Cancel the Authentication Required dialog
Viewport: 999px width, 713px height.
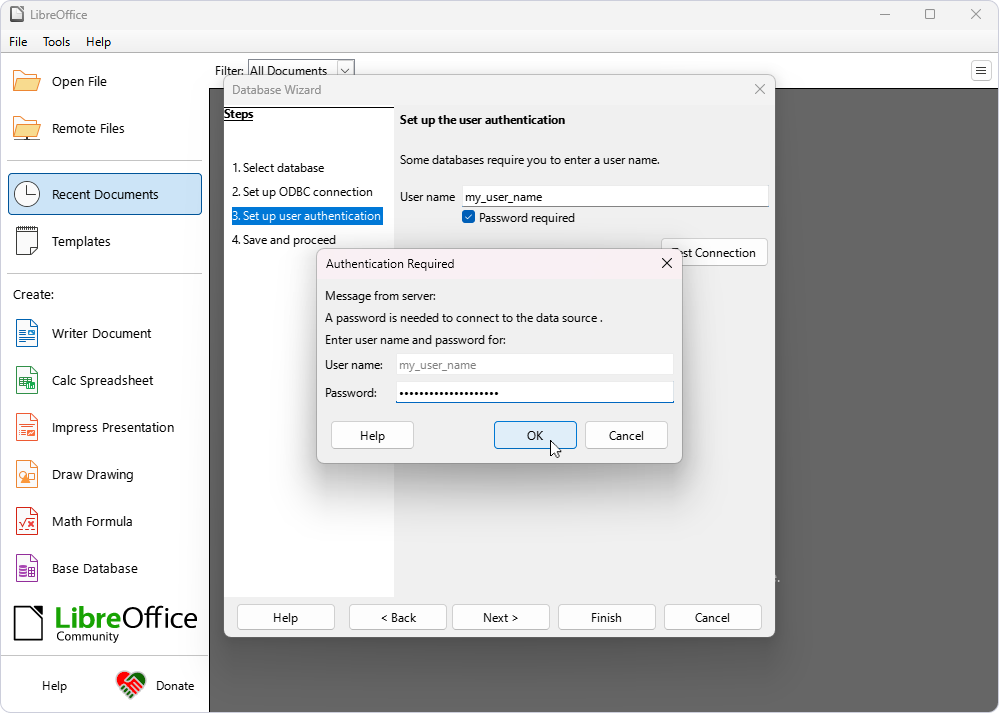coord(626,435)
